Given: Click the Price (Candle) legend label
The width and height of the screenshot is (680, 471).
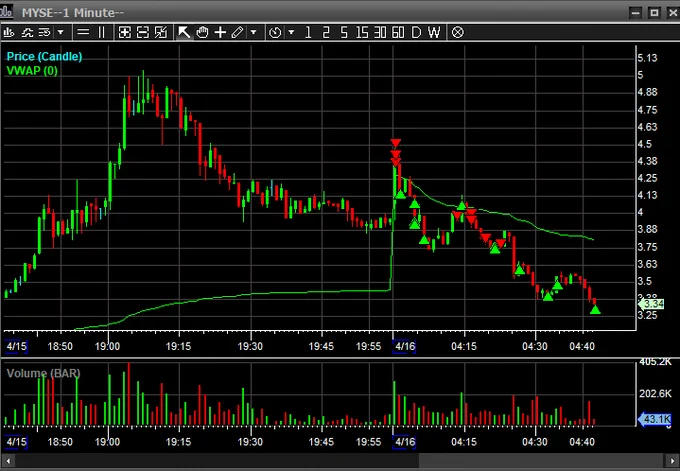Looking at the screenshot, I should 44,56.
